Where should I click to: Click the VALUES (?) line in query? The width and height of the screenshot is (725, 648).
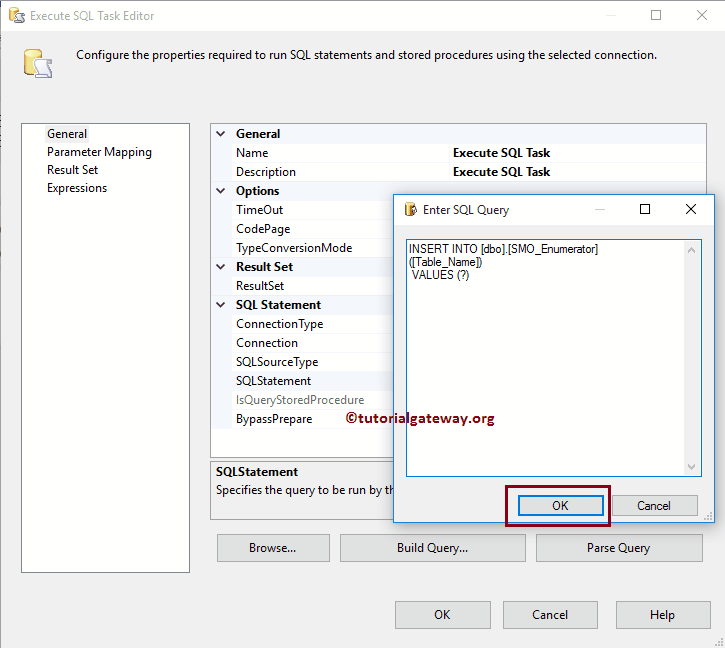coord(440,275)
